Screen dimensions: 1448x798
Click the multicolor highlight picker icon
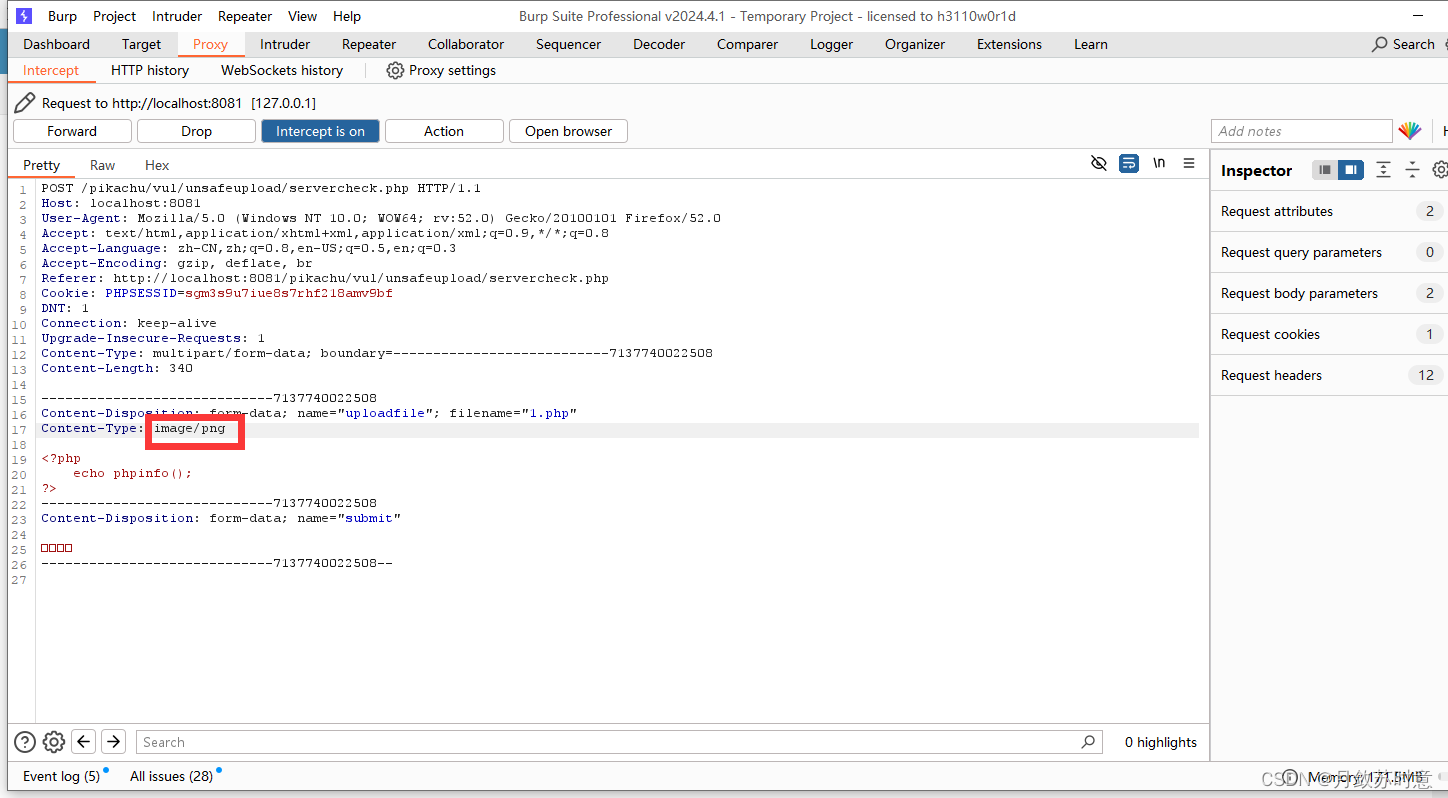(x=1410, y=131)
